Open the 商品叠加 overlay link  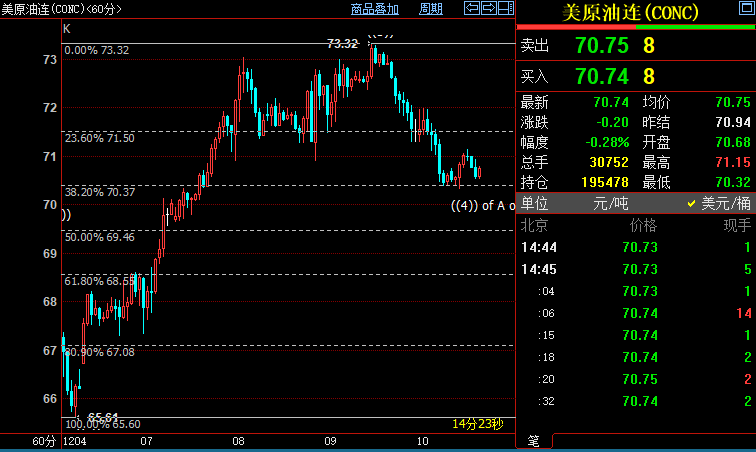tap(375, 9)
